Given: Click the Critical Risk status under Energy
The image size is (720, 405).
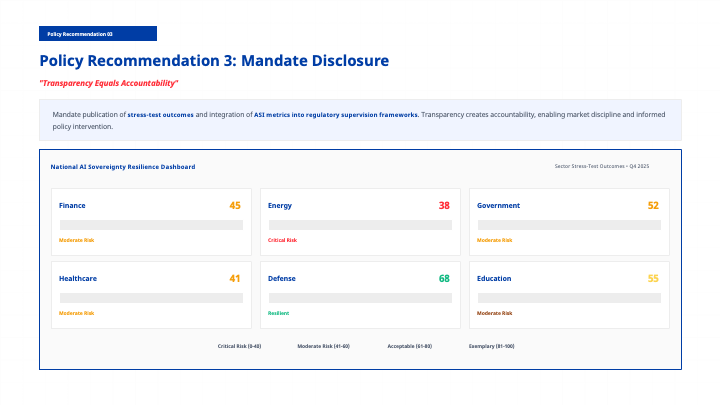Looking at the screenshot, I should pos(282,240).
